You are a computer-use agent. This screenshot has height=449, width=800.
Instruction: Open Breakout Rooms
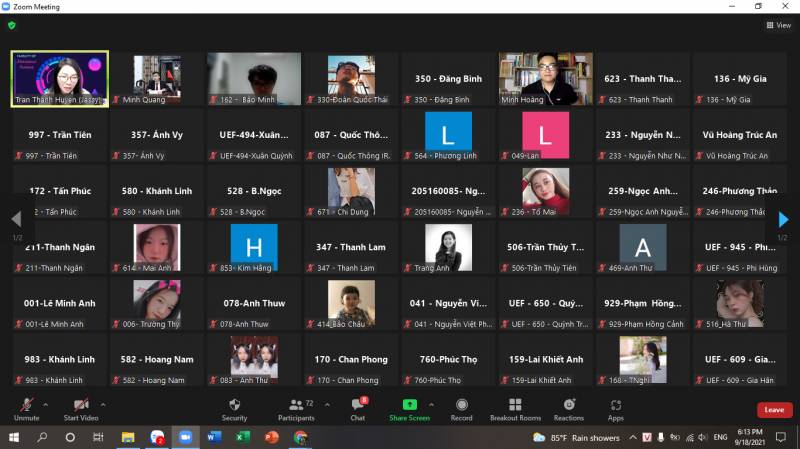click(515, 408)
